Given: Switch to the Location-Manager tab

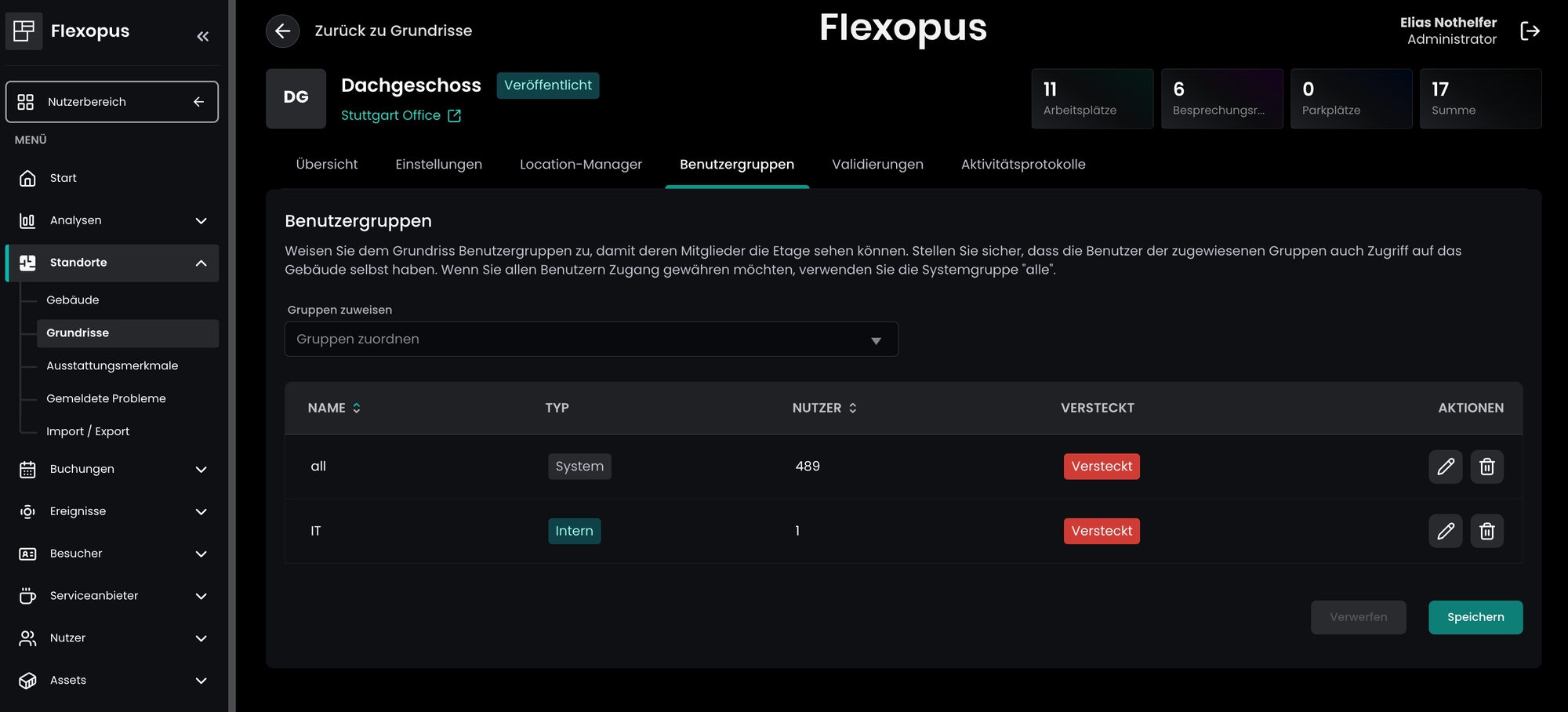Looking at the screenshot, I should point(580,165).
